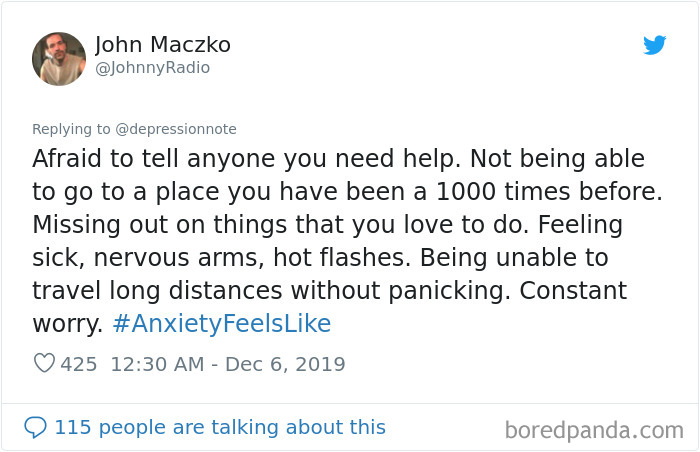Click the Twitter bird logo
The height and width of the screenshot is (452, 700).
tap(654, 45)
